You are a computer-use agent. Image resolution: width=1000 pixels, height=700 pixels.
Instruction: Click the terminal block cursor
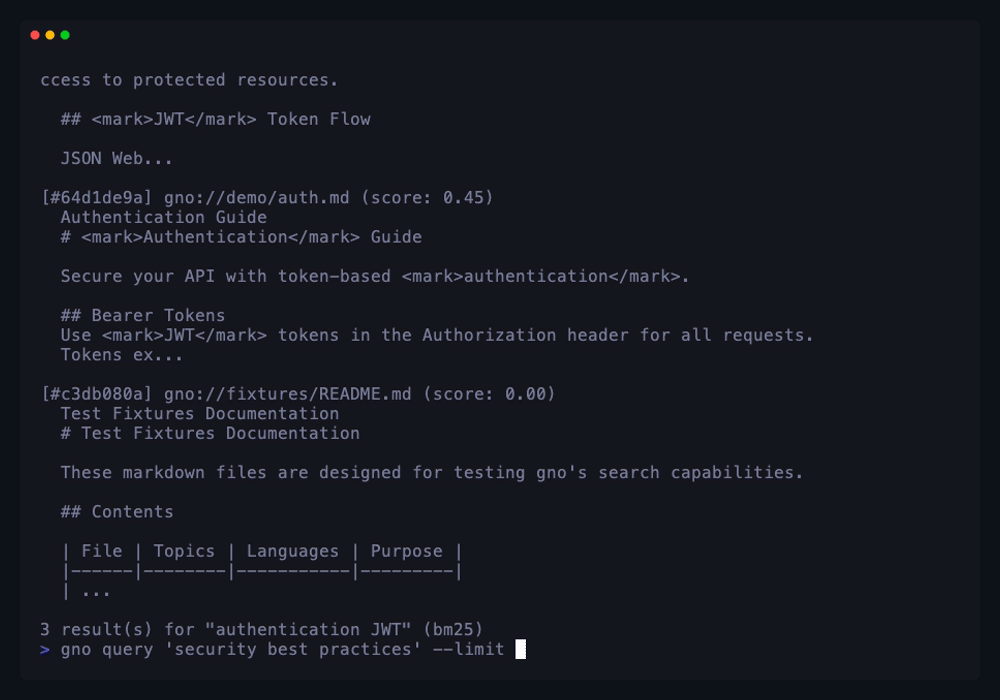tap(521, 650)
